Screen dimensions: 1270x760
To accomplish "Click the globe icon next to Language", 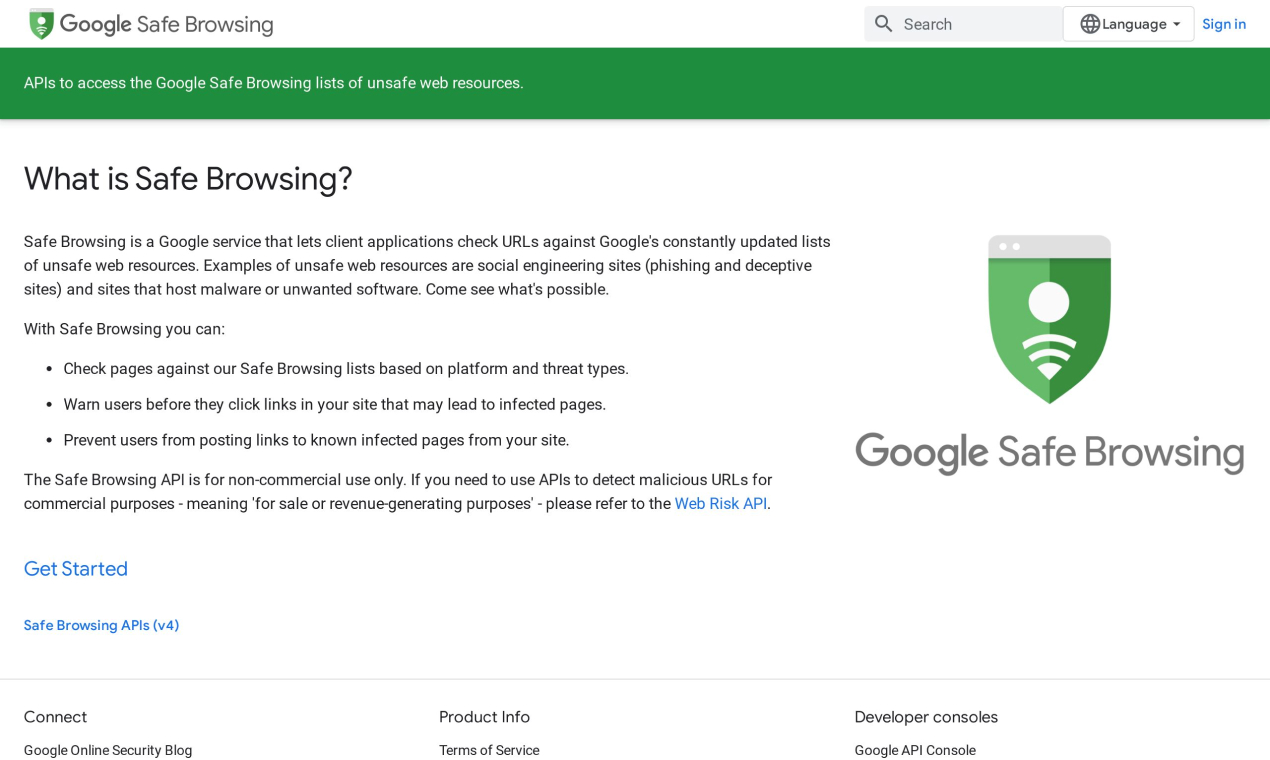I will click(x=1091, y=23).
